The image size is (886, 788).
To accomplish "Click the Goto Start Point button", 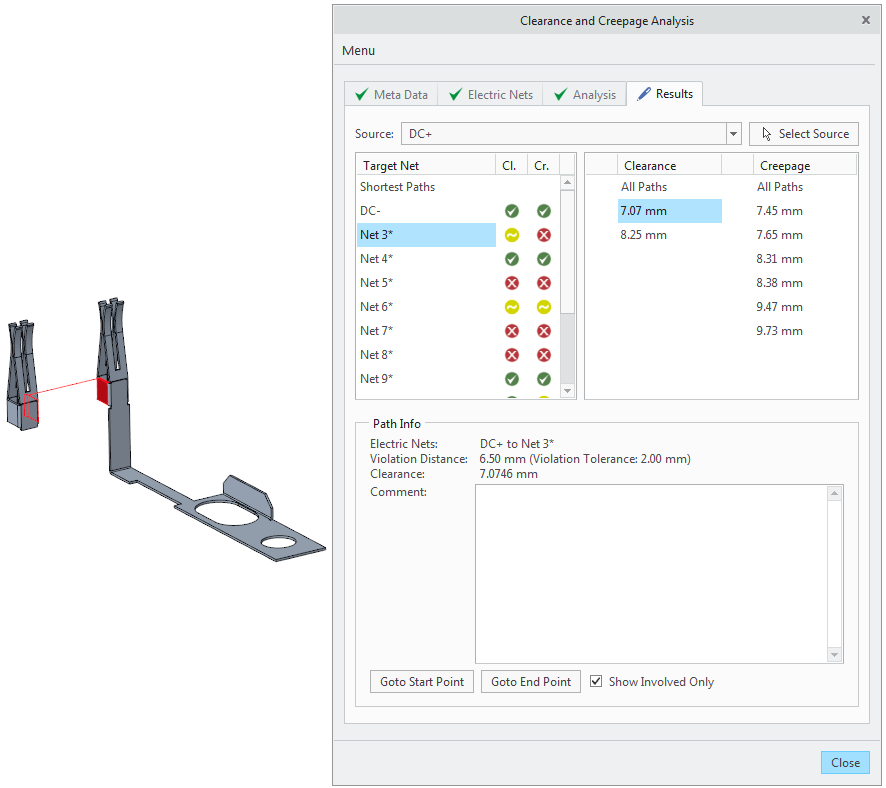I will coord(422,682).
